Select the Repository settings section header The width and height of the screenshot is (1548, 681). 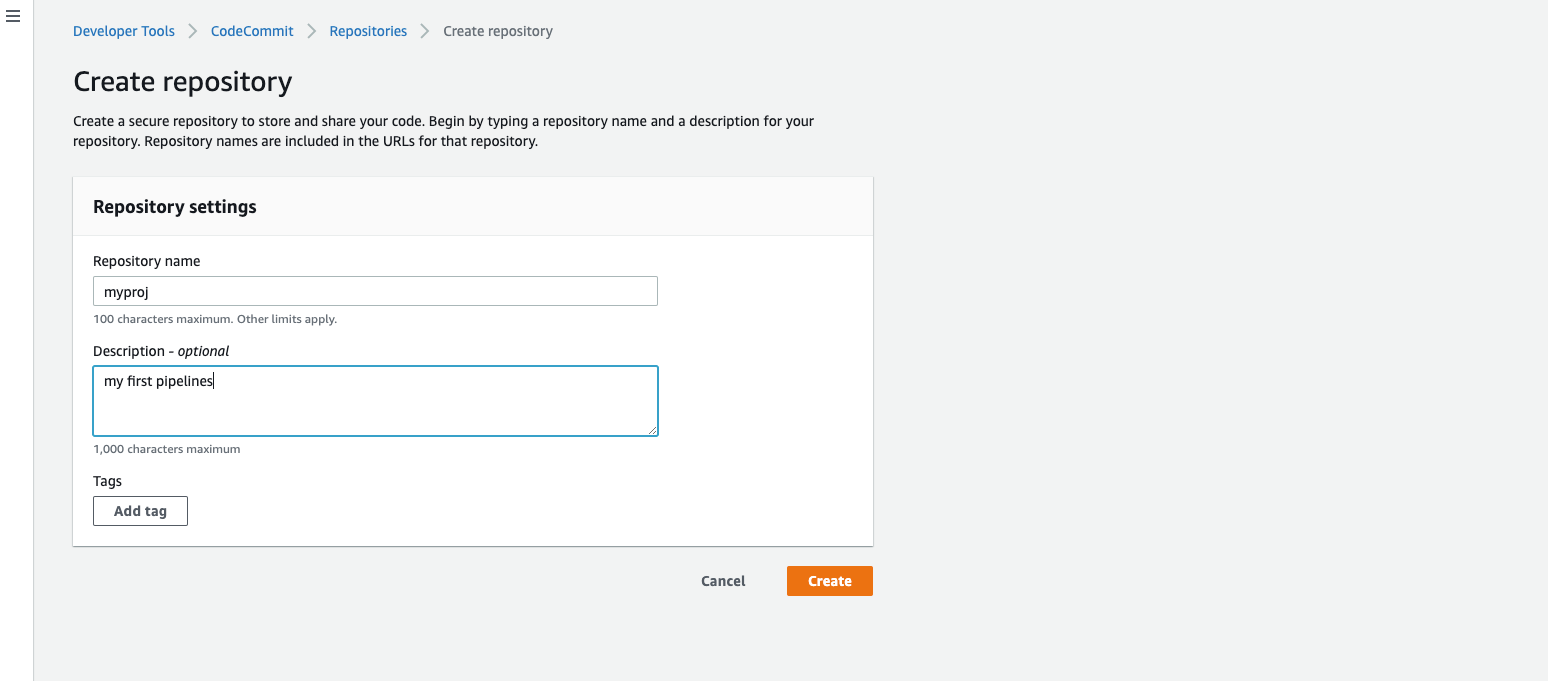click(174, 206)
